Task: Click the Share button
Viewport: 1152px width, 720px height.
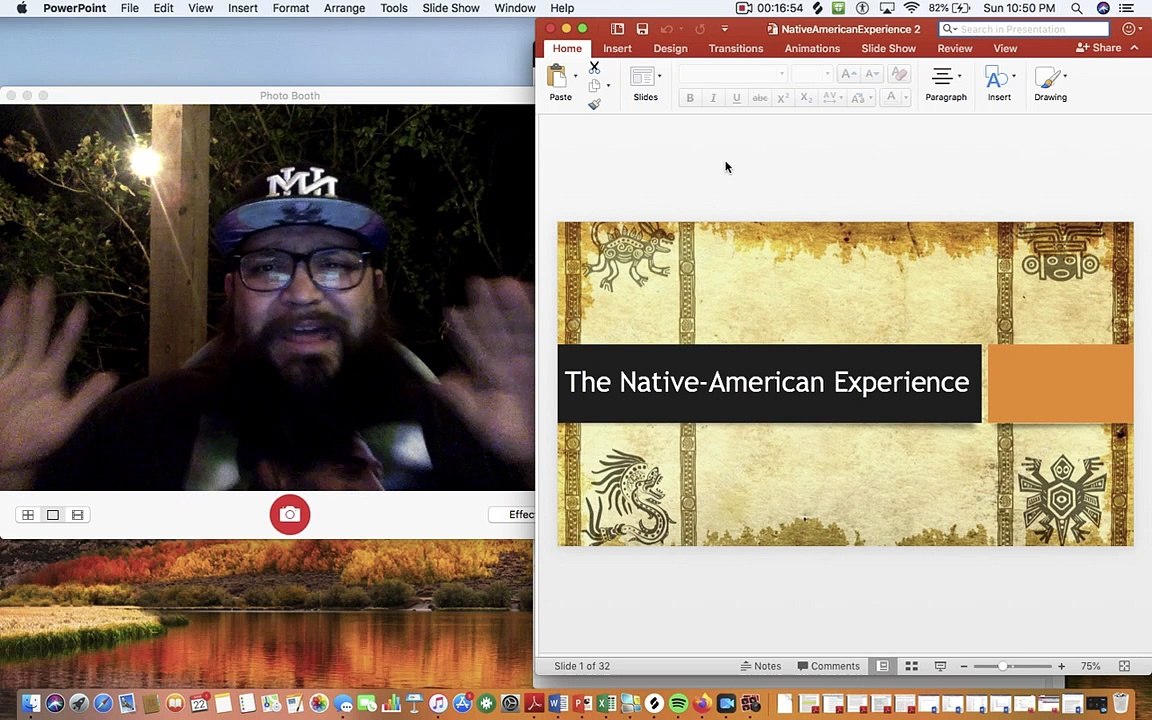Action: (x=1098, y=48)
